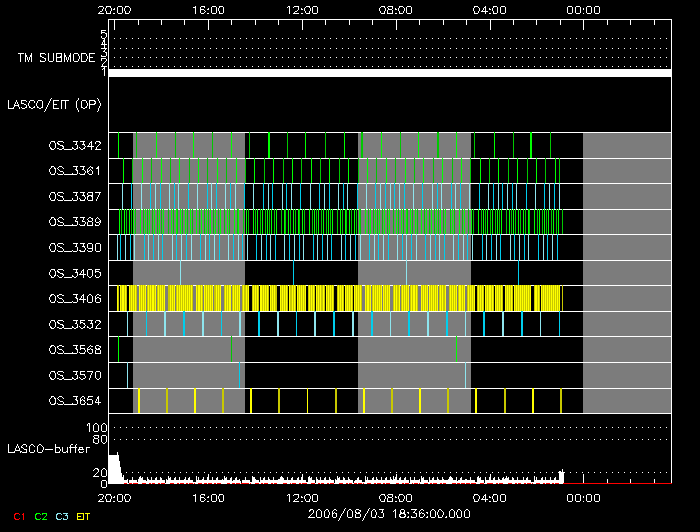Click the white bar in TM SUBMODE row
The width and height of the screenshot is (700, 532).
tap(388, 73)
